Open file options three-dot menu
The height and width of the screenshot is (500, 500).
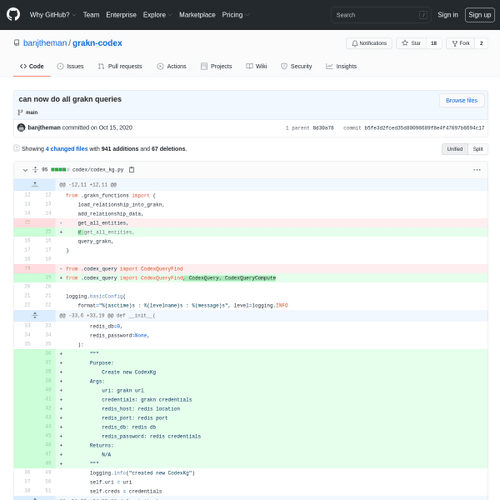pos(477,170)
